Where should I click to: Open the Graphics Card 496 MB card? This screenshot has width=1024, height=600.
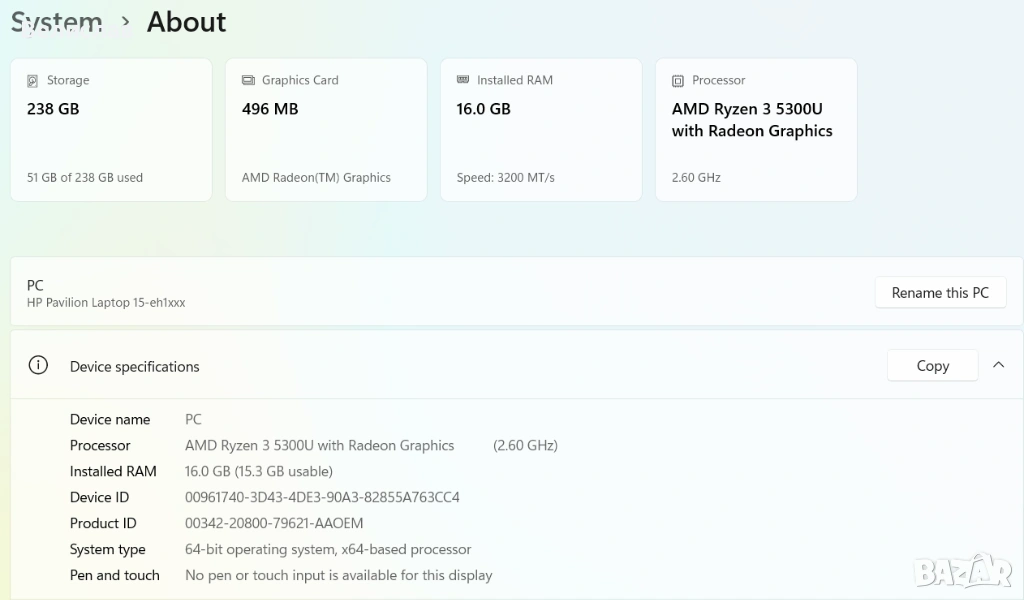point(326,130)
